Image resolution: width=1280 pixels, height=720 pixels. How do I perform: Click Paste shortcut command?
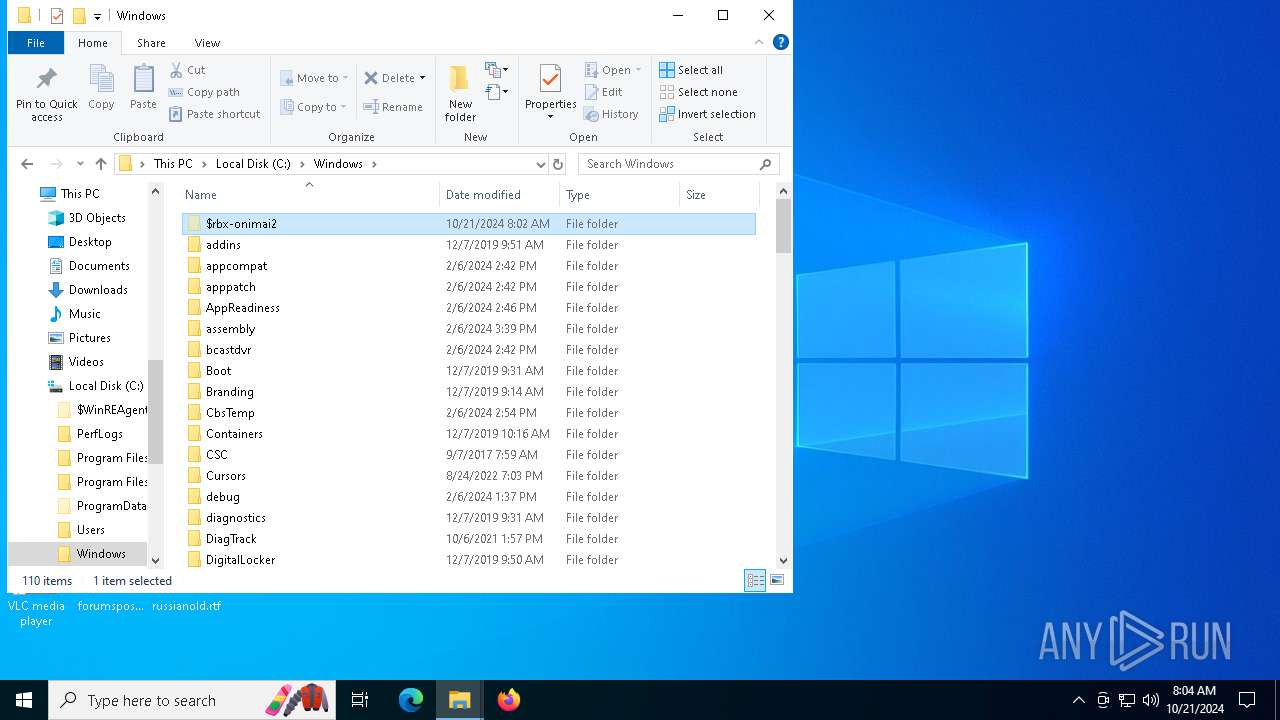click(x=214, y=114)
